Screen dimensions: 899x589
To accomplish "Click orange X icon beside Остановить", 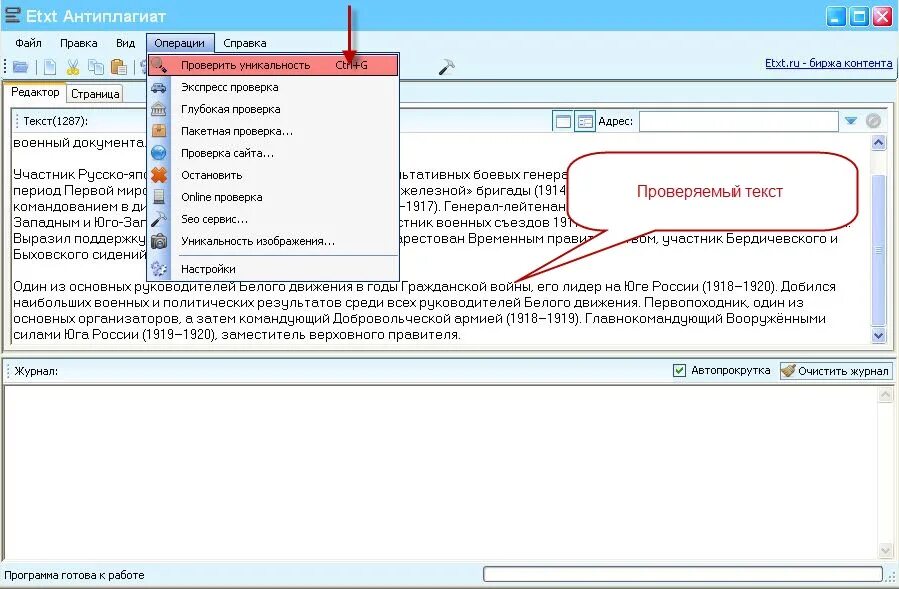I will [159, 175].
